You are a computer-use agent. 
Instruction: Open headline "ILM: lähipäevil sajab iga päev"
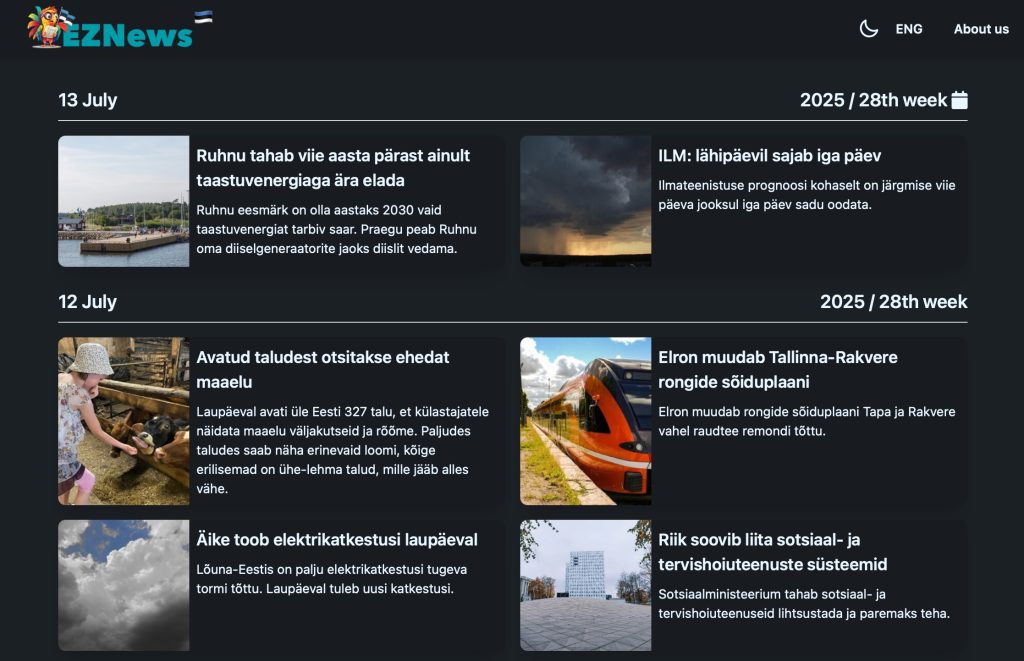pos(769,155)
